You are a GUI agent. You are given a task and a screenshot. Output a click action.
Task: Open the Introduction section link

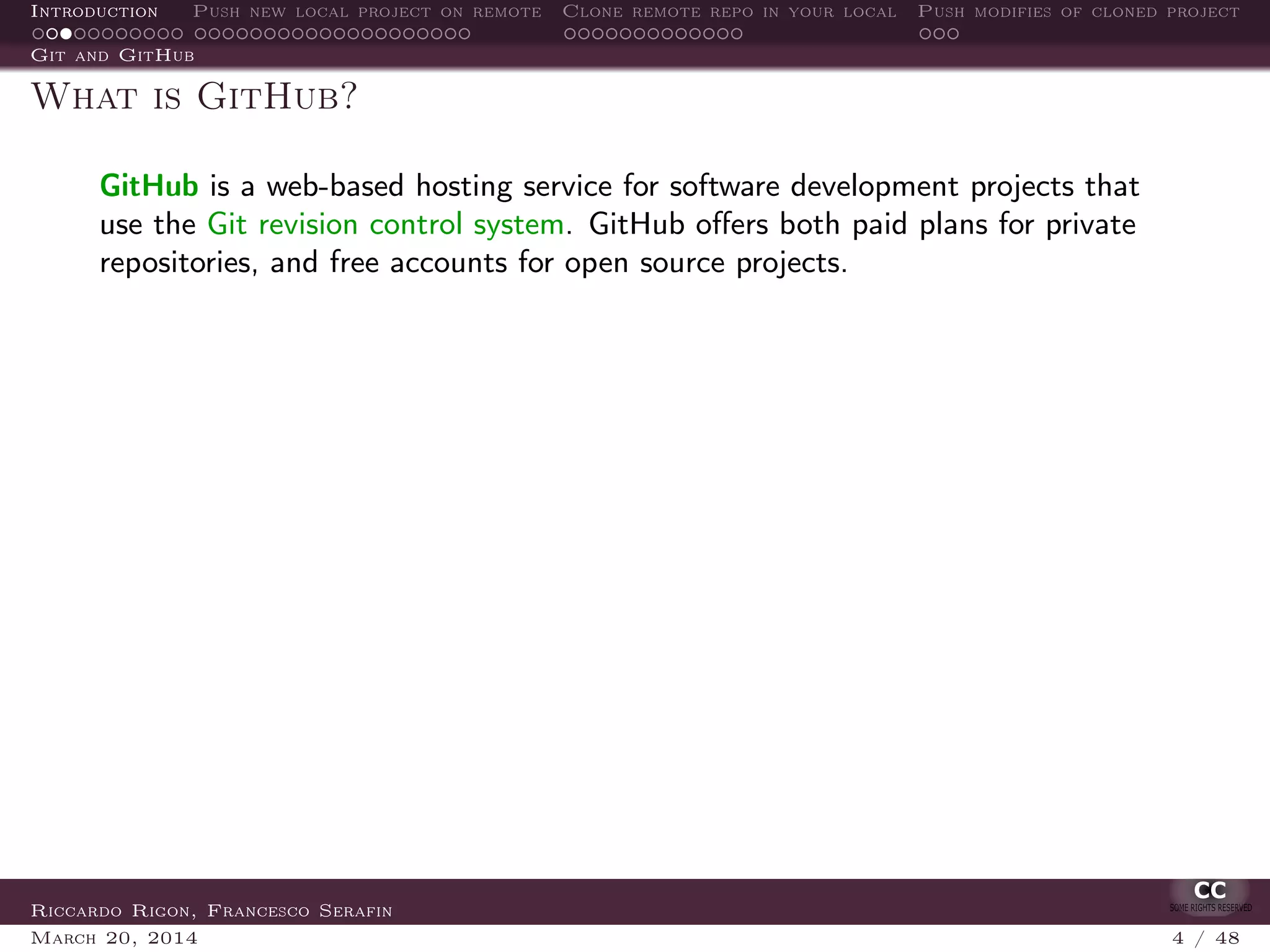[94, 11]
